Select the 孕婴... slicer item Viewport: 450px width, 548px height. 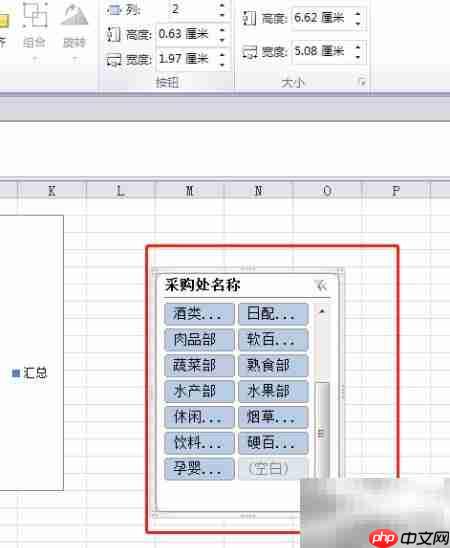tap(199, 469)
